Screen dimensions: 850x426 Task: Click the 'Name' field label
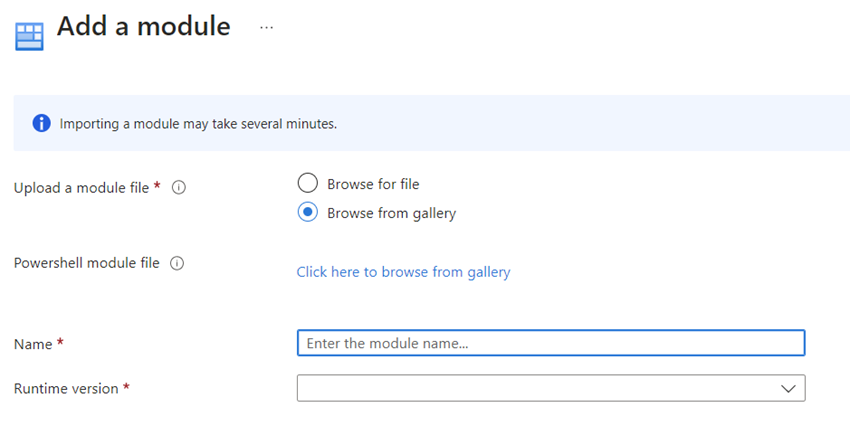pyautogui.click(x=33, y=344)
